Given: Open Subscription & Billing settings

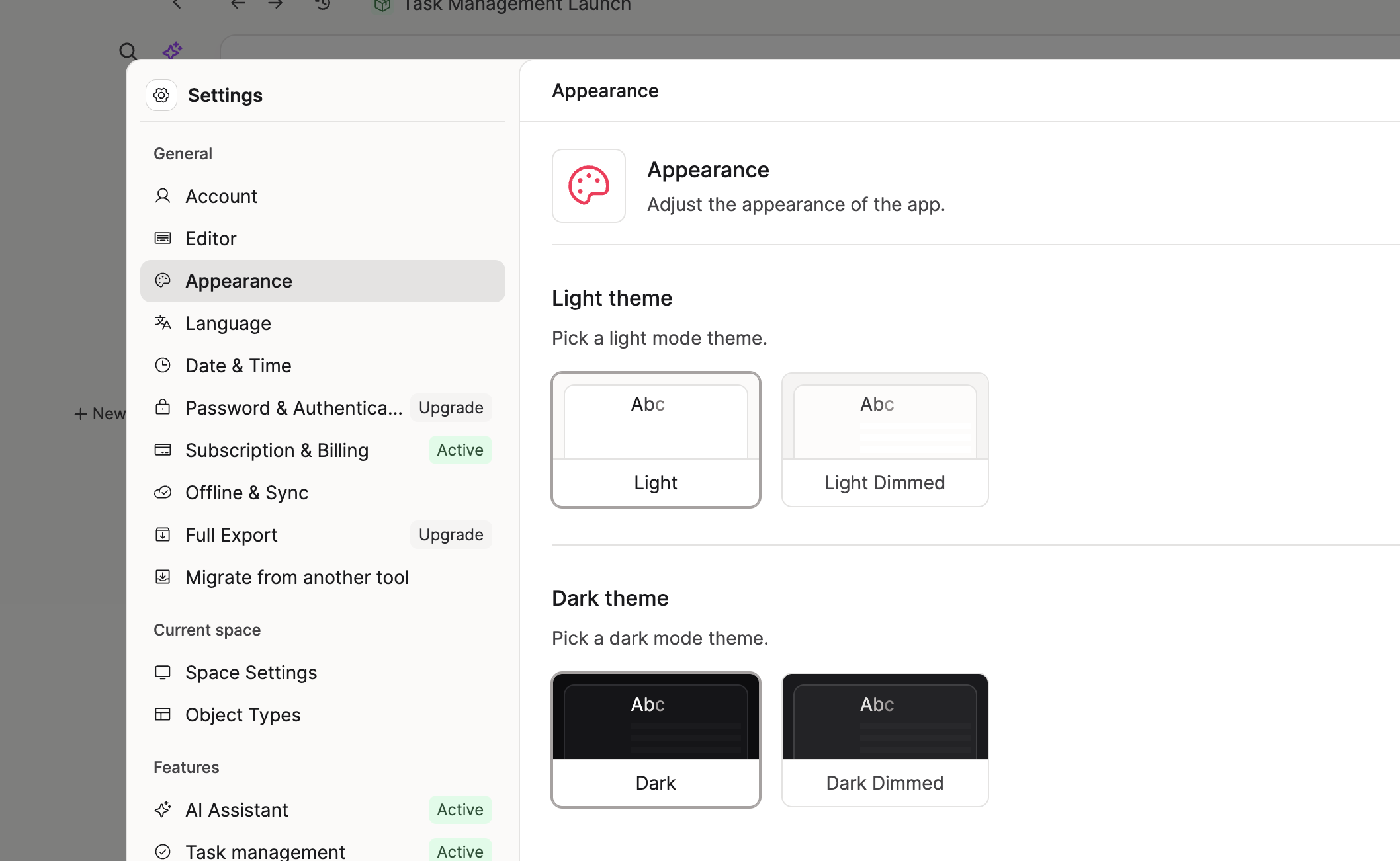Looking at the screenshot, I should tap(277, 450).
